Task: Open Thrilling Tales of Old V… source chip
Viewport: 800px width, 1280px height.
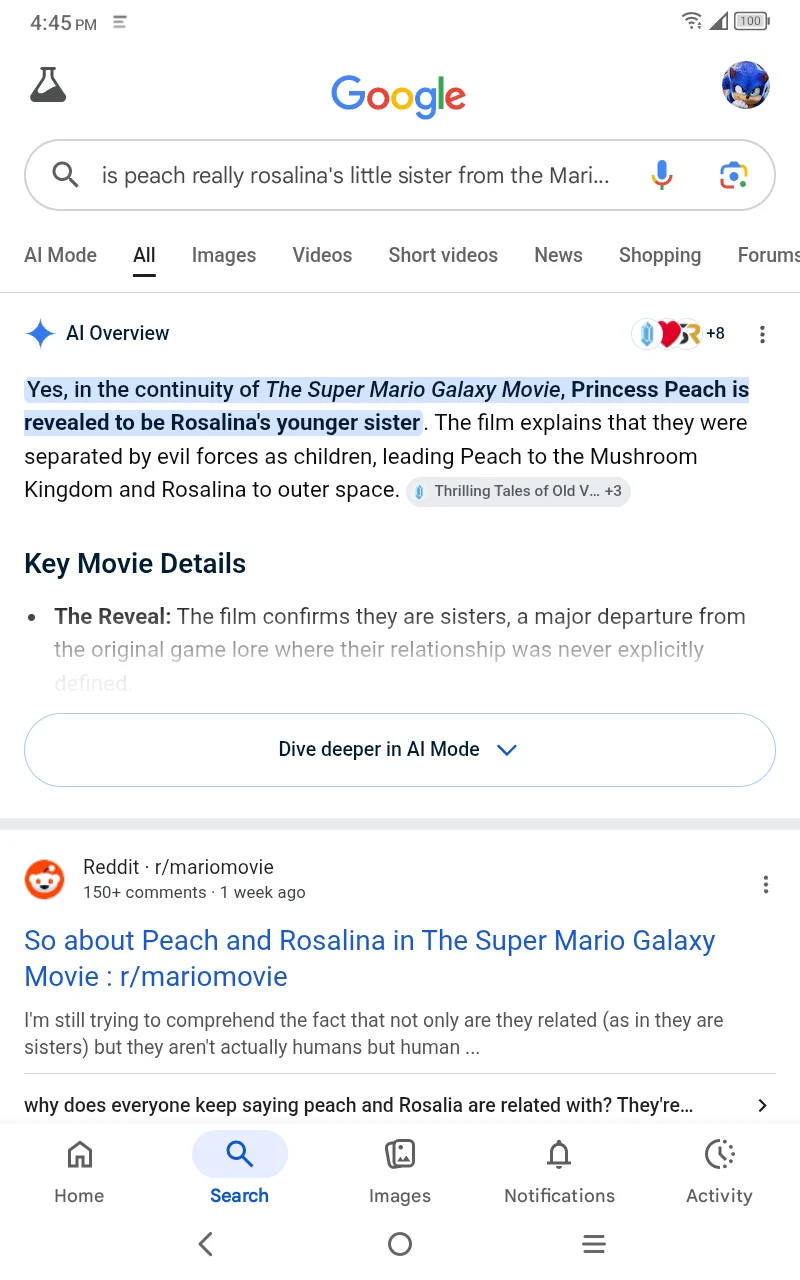Action: tap(518, 491)
